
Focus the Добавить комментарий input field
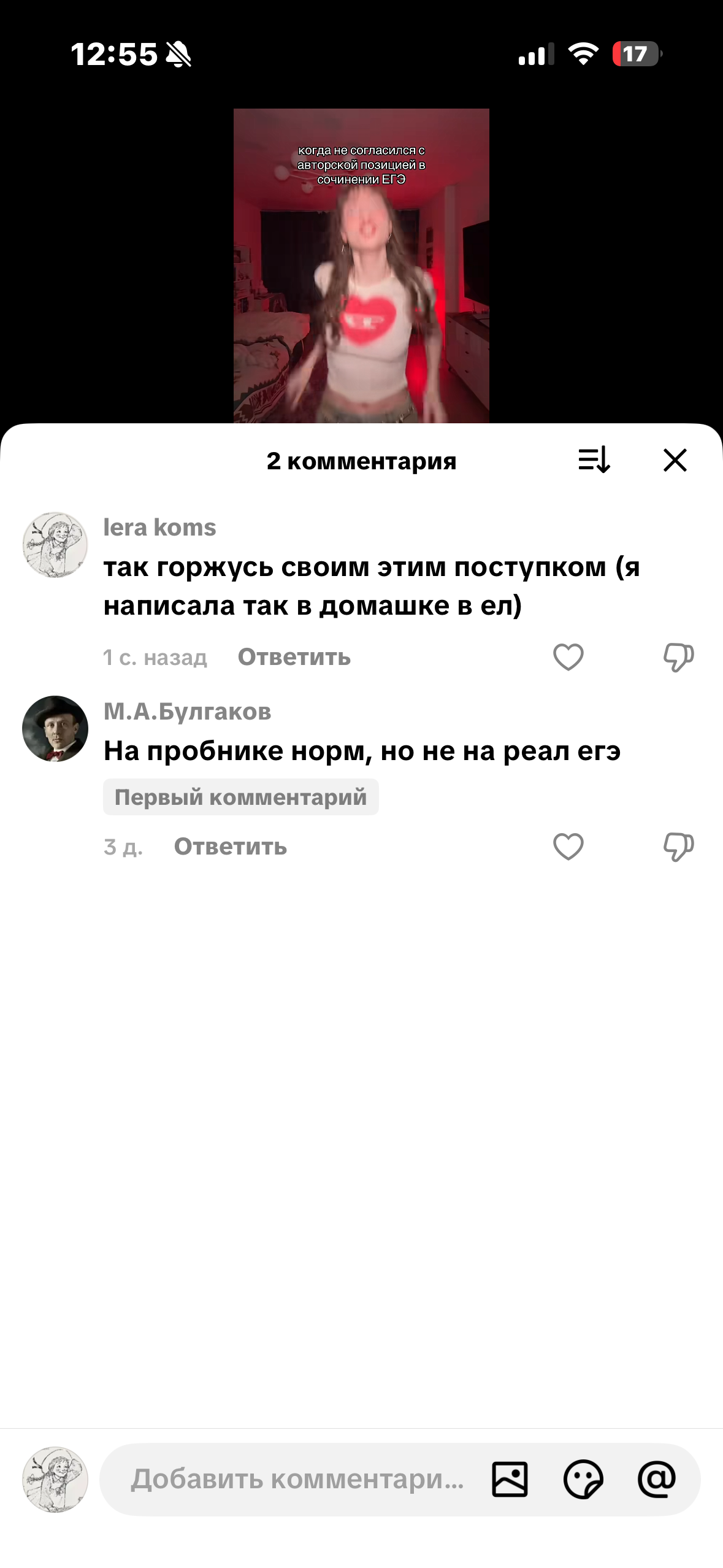(x=297, y=1479)
